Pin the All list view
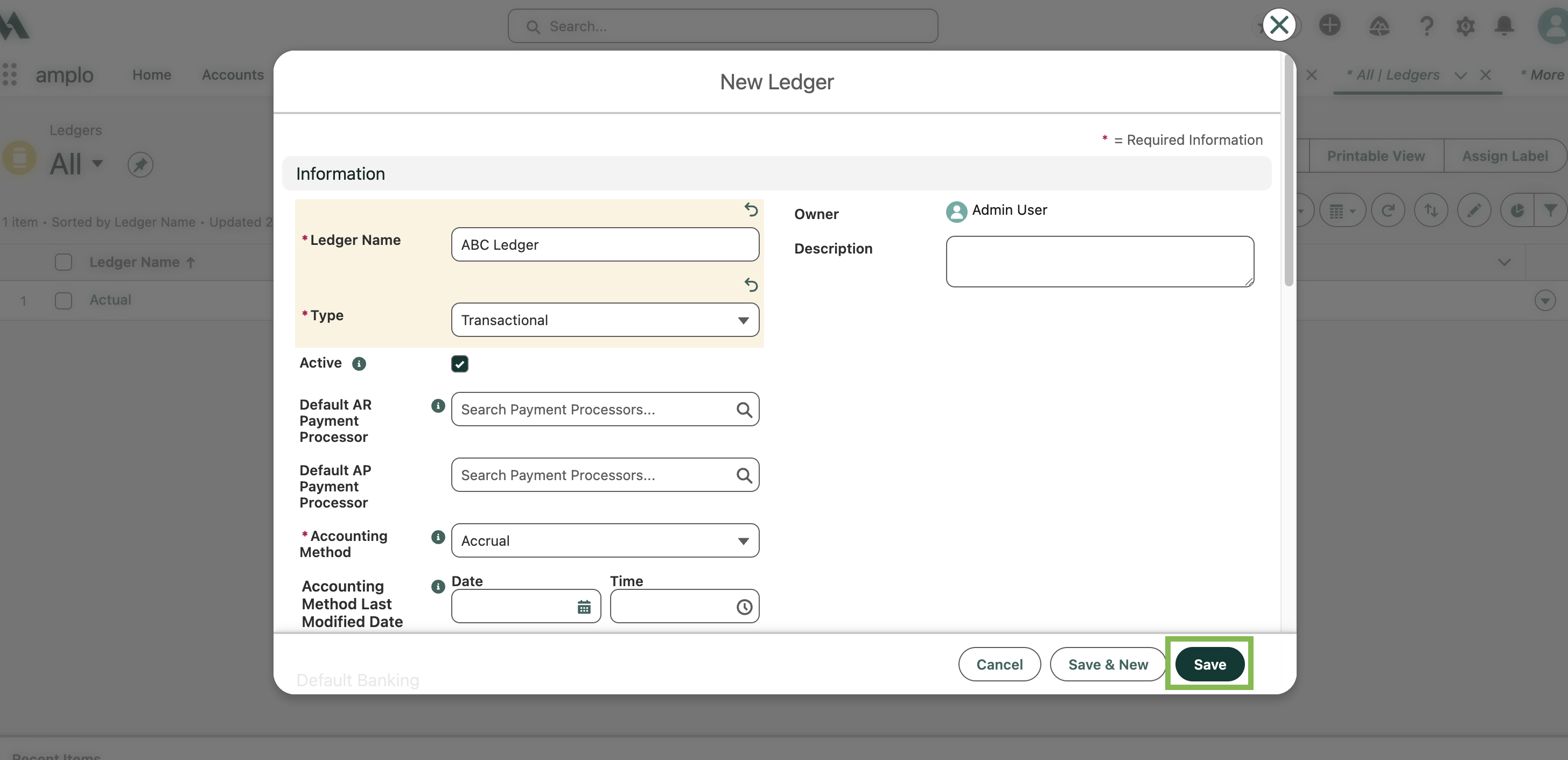 coord(140,164)
